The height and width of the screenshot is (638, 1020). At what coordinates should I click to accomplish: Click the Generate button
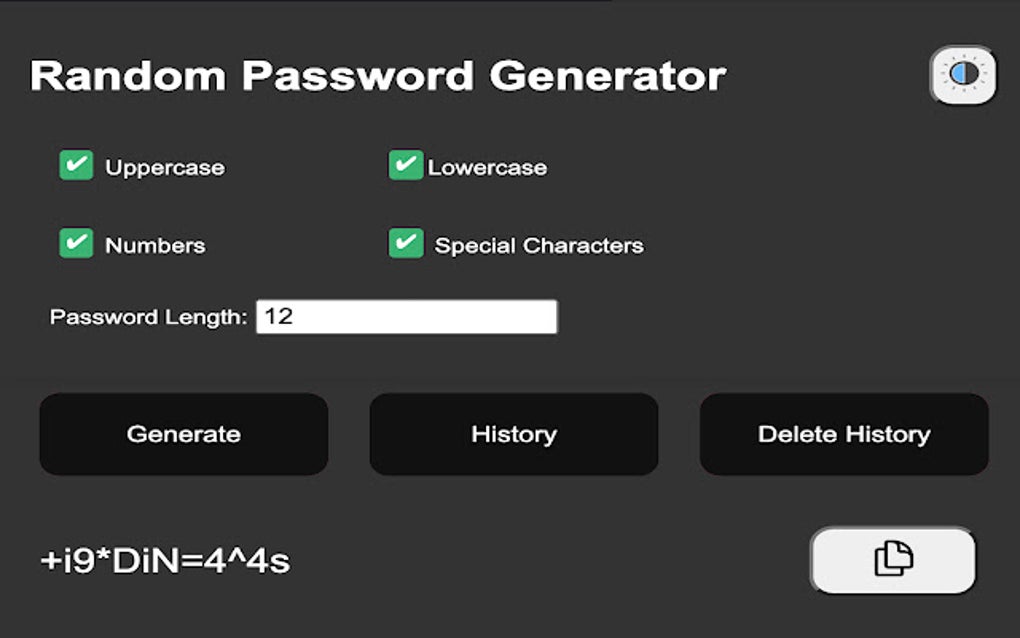[x=184, y=434]
